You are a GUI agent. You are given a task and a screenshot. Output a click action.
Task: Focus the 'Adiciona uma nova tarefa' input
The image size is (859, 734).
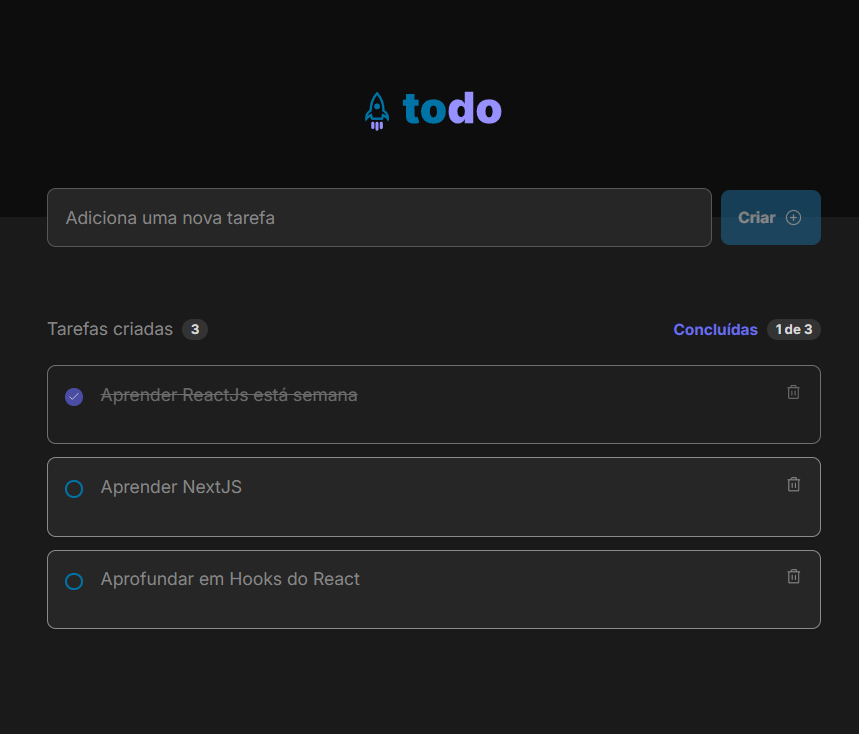(379, 217)
